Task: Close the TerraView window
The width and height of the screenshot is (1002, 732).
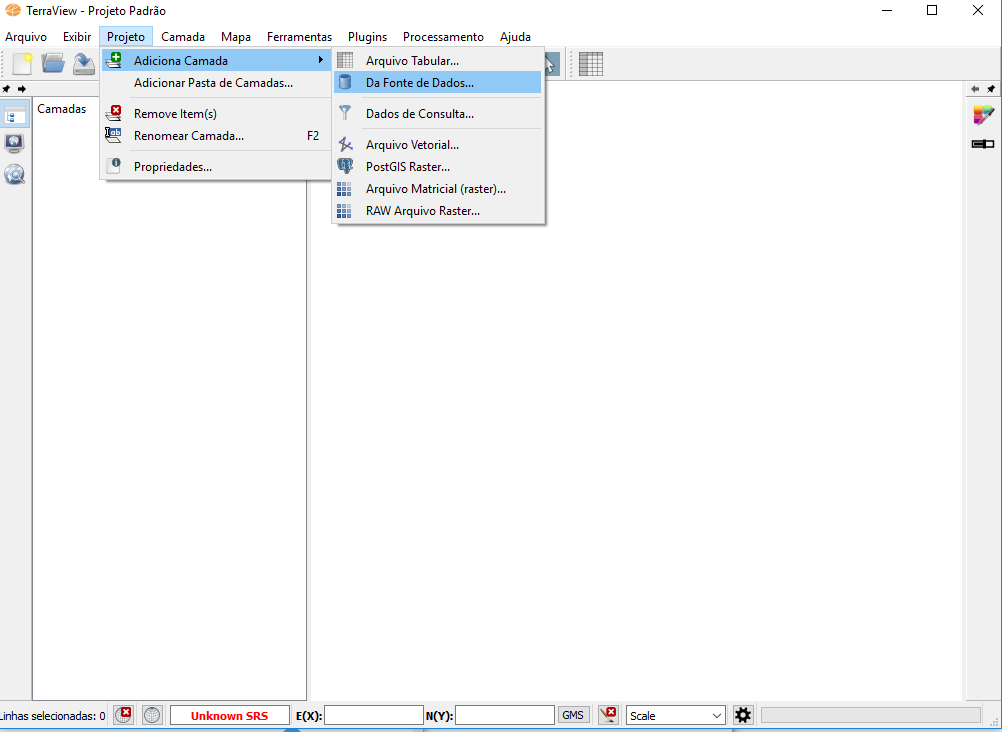Action: (x=978, y=10)
